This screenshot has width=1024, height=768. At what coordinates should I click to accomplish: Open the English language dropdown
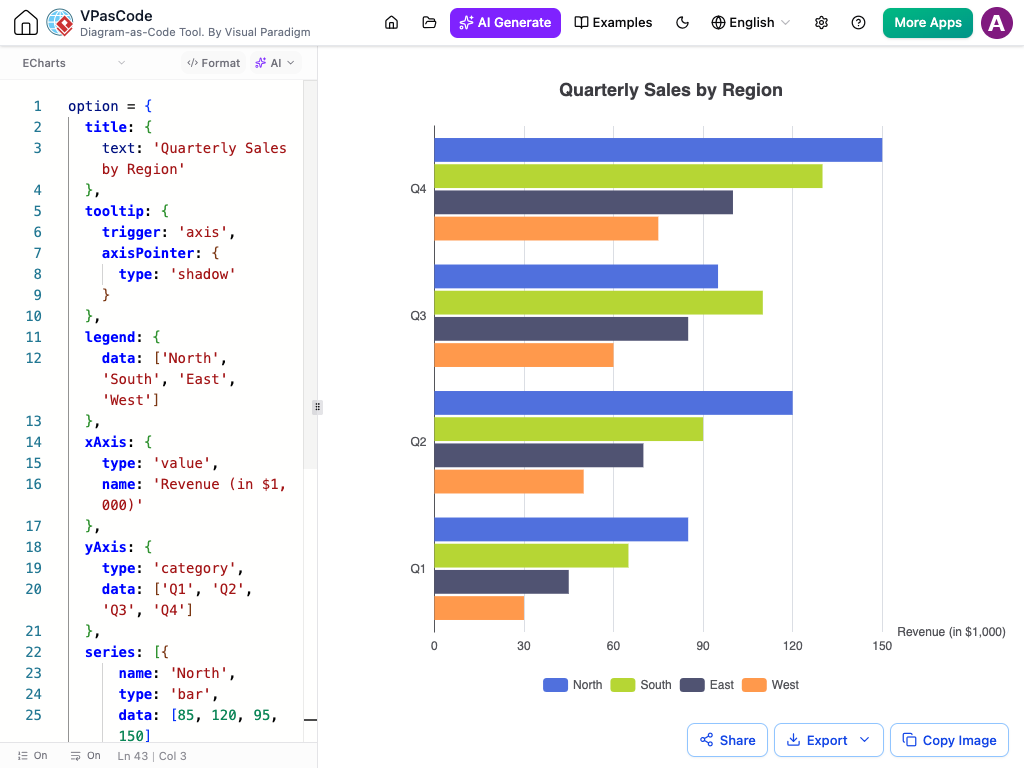(751, 23)
